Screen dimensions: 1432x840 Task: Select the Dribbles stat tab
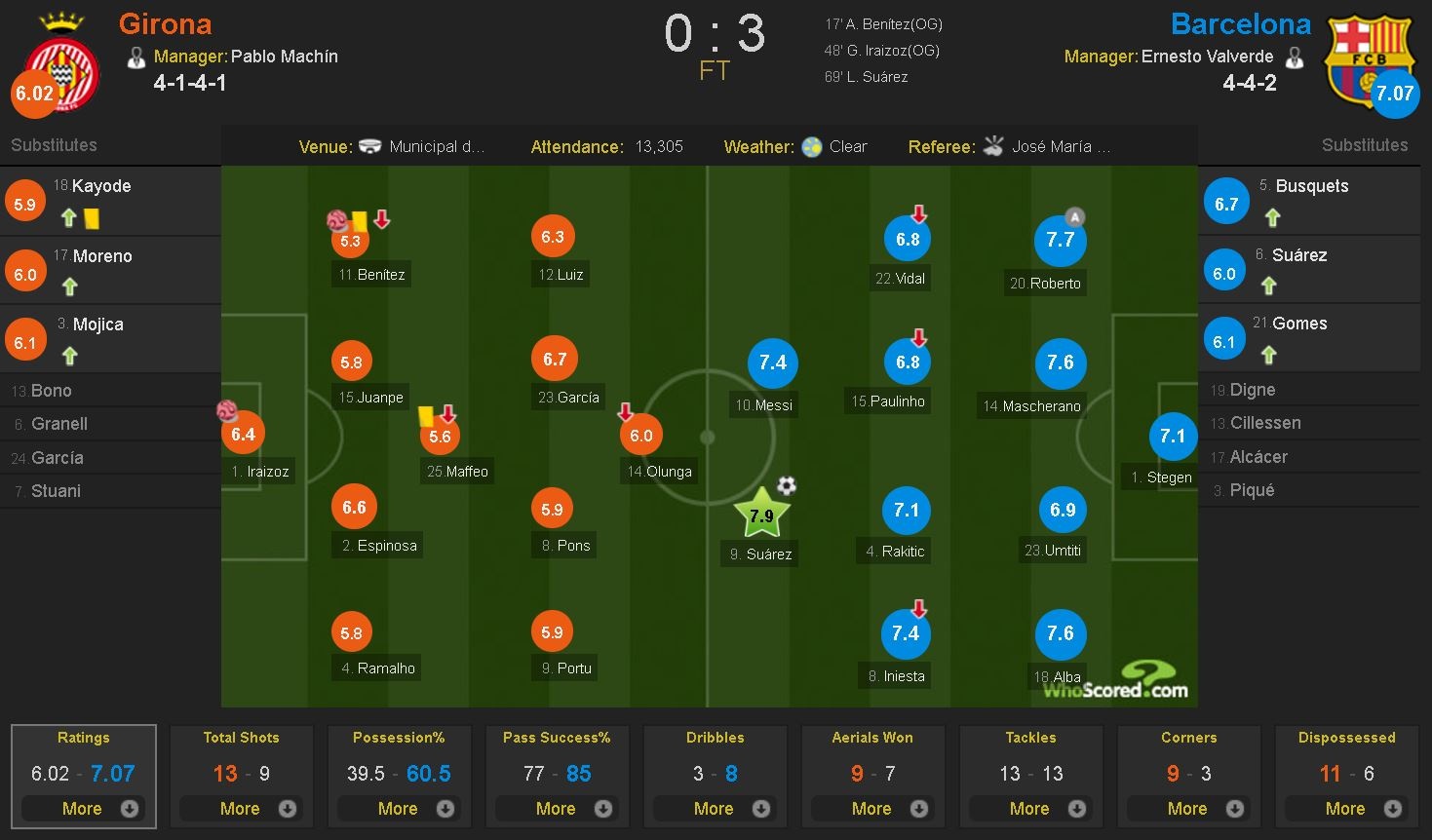[715, 738]
